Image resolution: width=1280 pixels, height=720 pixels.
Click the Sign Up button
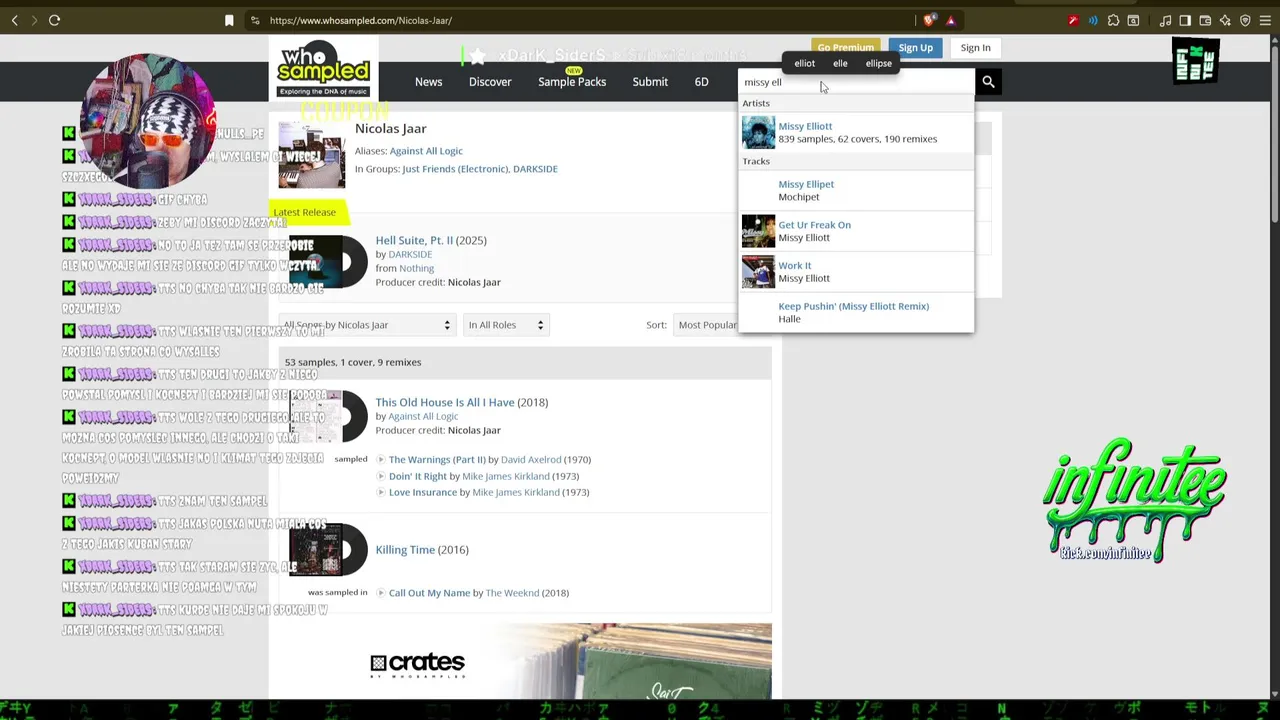pyautogui.click(x=915, y=48)
